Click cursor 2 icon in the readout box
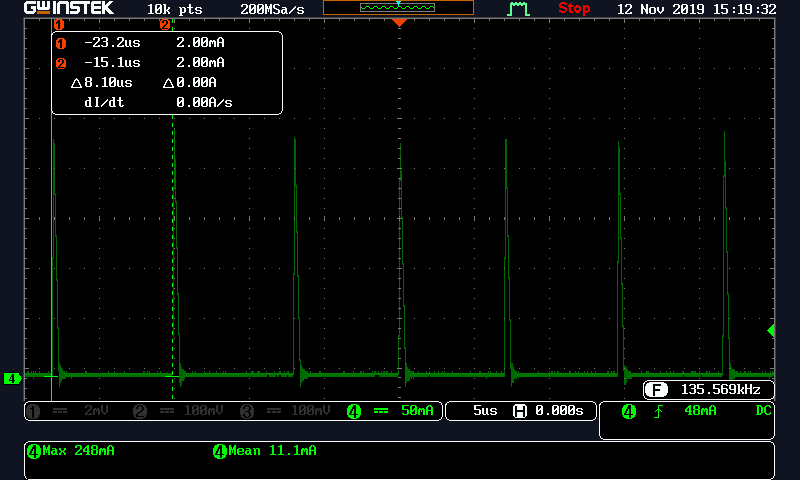 pos(61,63)
